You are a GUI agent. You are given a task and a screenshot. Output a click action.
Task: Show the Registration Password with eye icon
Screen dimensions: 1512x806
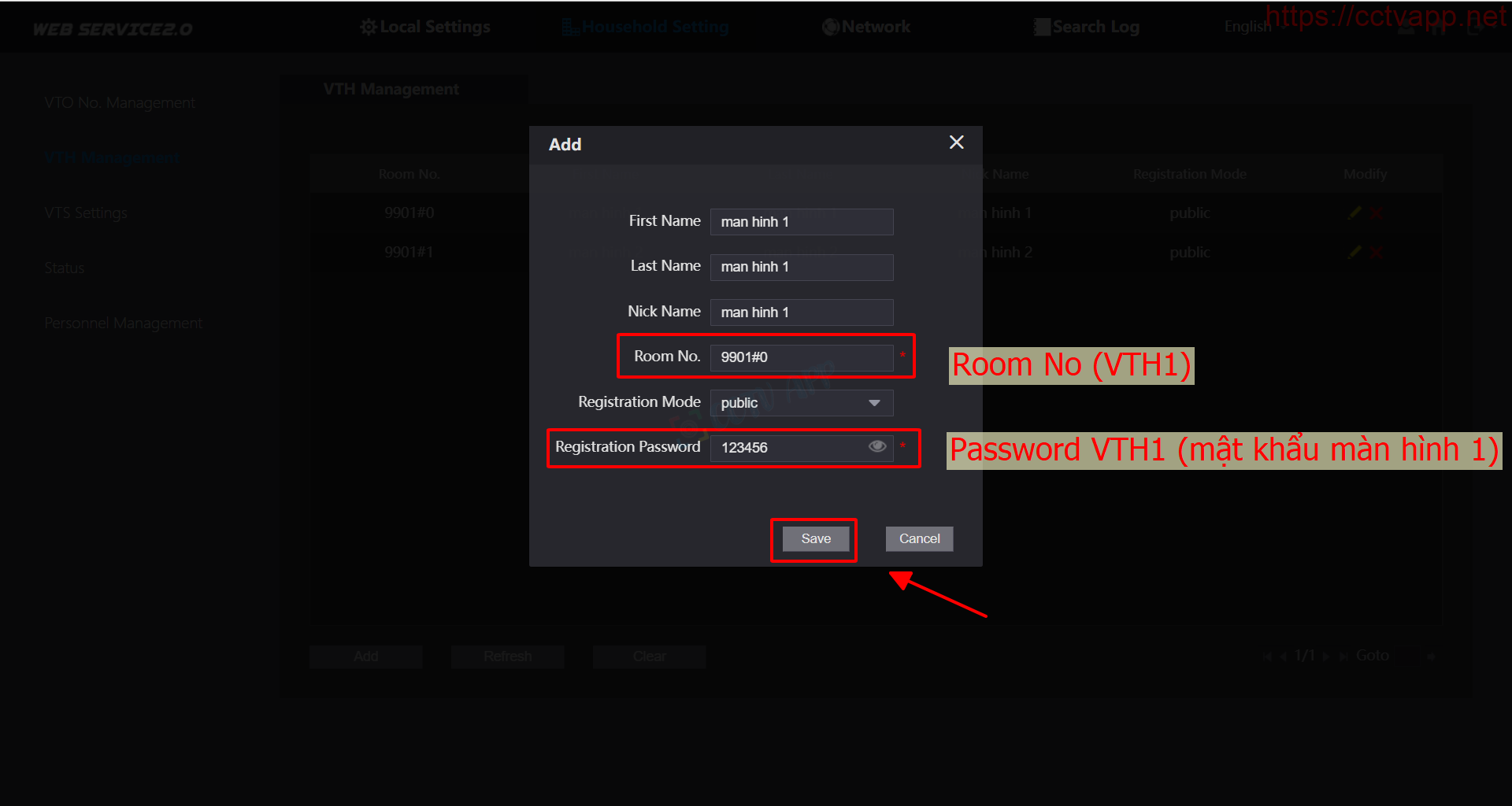[x=876, y=447]
